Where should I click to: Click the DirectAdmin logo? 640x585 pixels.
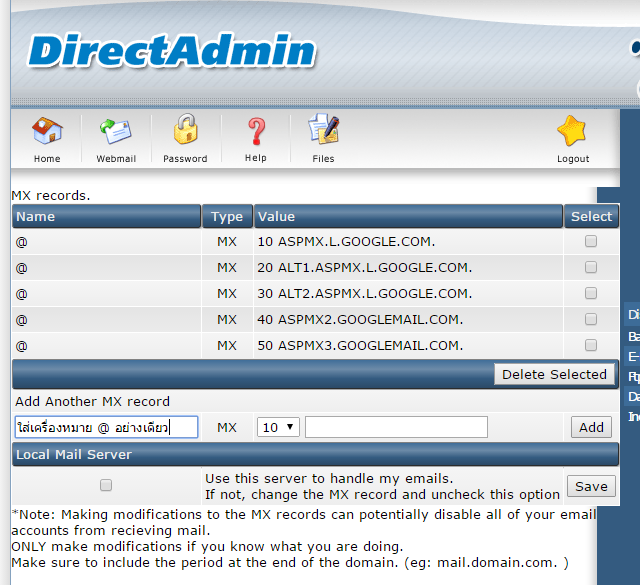coord(171,51)
